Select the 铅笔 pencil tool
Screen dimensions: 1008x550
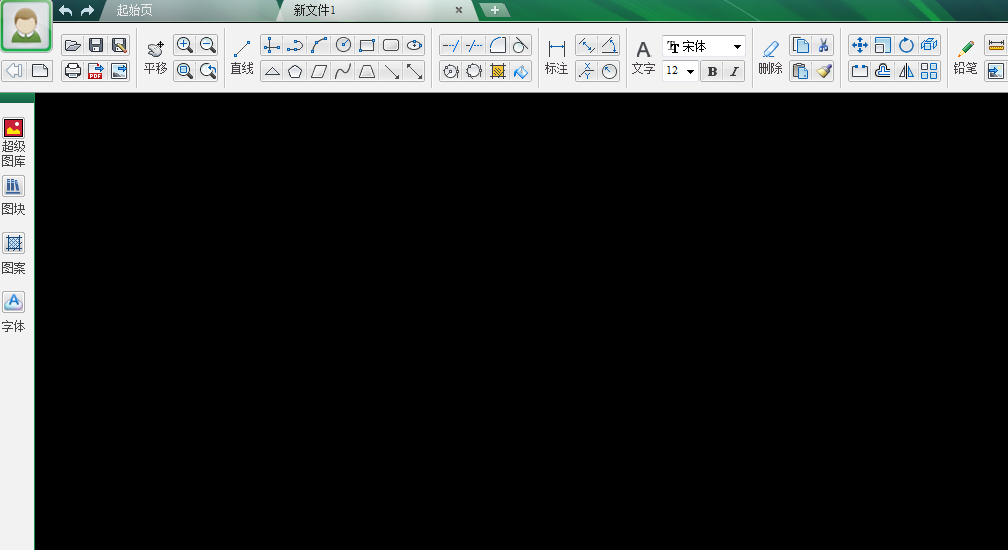pos(965,57)
